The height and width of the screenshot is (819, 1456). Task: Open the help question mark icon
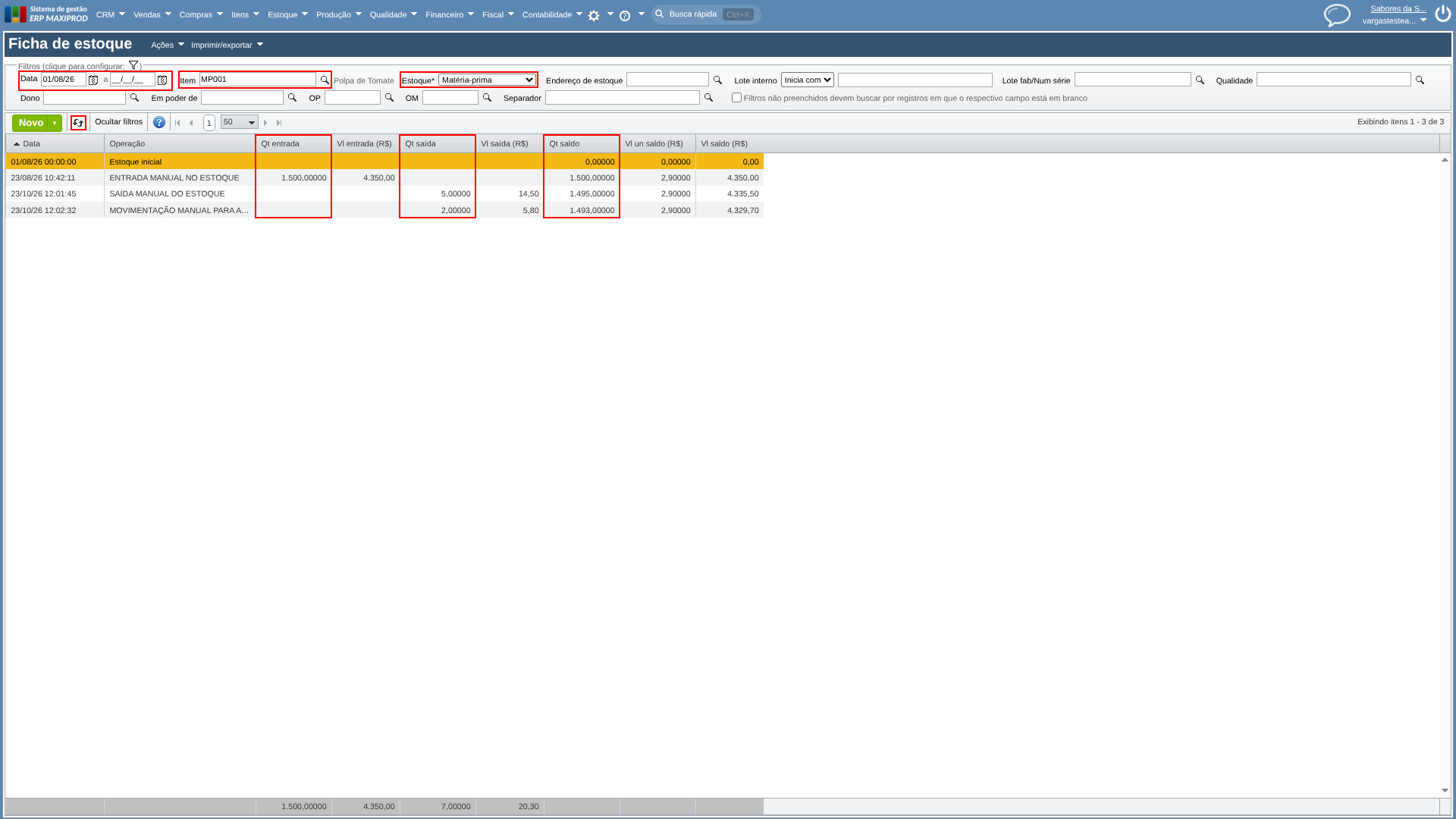[159, 122]
